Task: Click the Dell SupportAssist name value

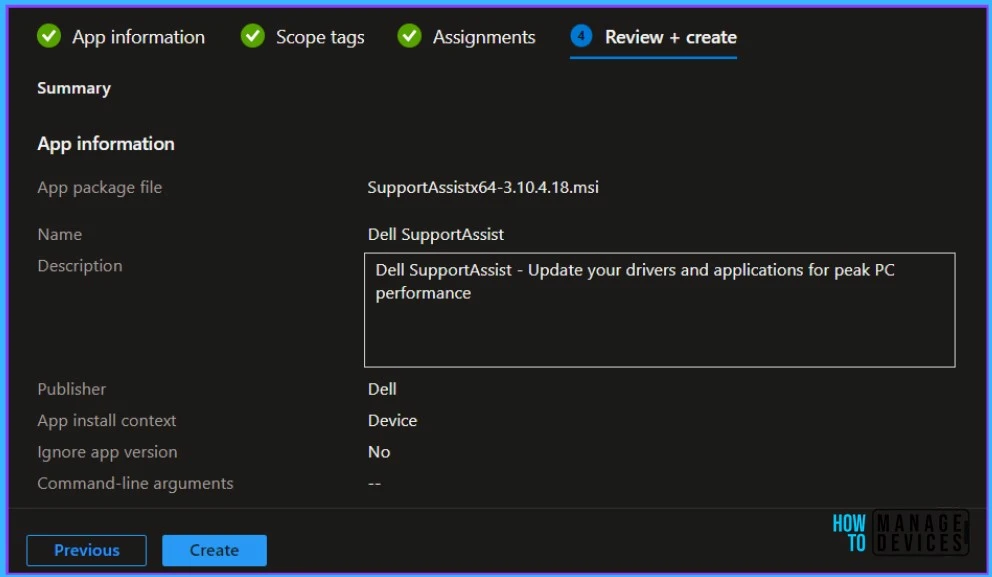Action: coord(436,235)
